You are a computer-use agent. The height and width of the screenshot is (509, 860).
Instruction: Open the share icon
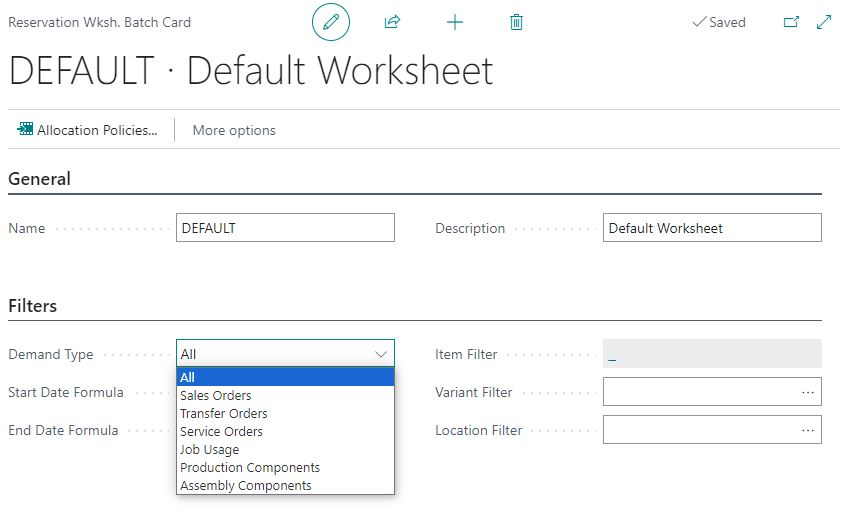tap(392, 22)
